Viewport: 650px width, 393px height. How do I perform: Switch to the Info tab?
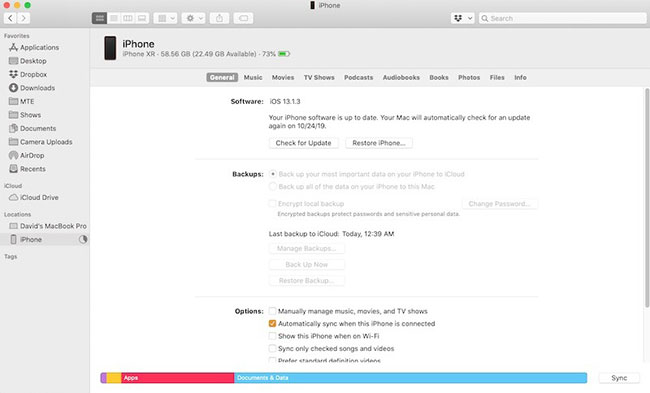coord(520,78)
